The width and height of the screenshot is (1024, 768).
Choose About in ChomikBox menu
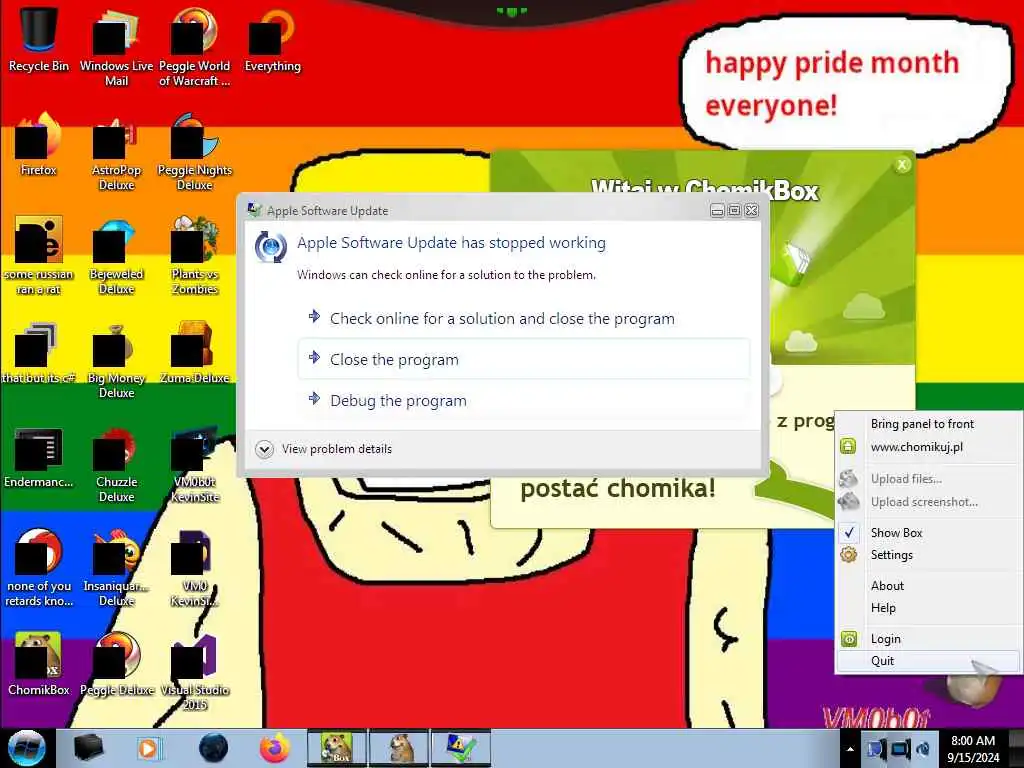928,586
